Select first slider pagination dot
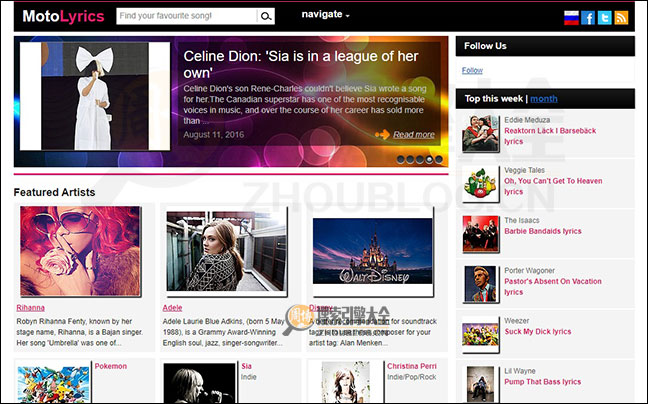Image resolution: width=648 pixels, height=404 pixels. point(400,159)
